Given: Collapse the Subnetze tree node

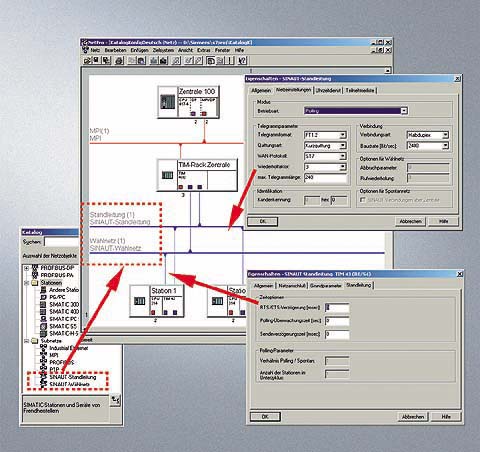Looking at the screenshot, I should 27,341.
